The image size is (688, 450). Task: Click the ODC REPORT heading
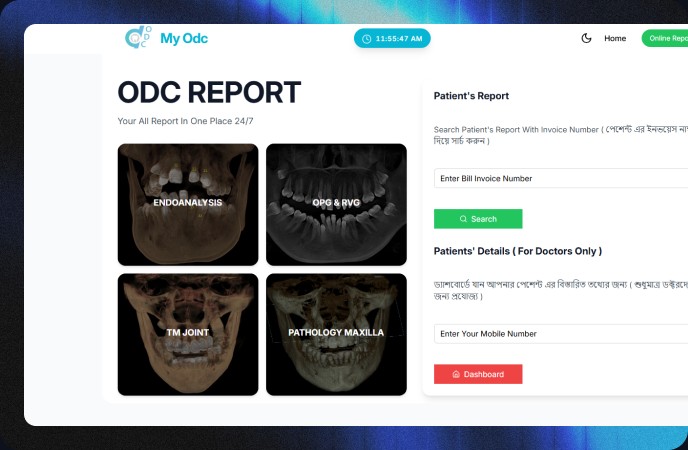tap(209, 93)
